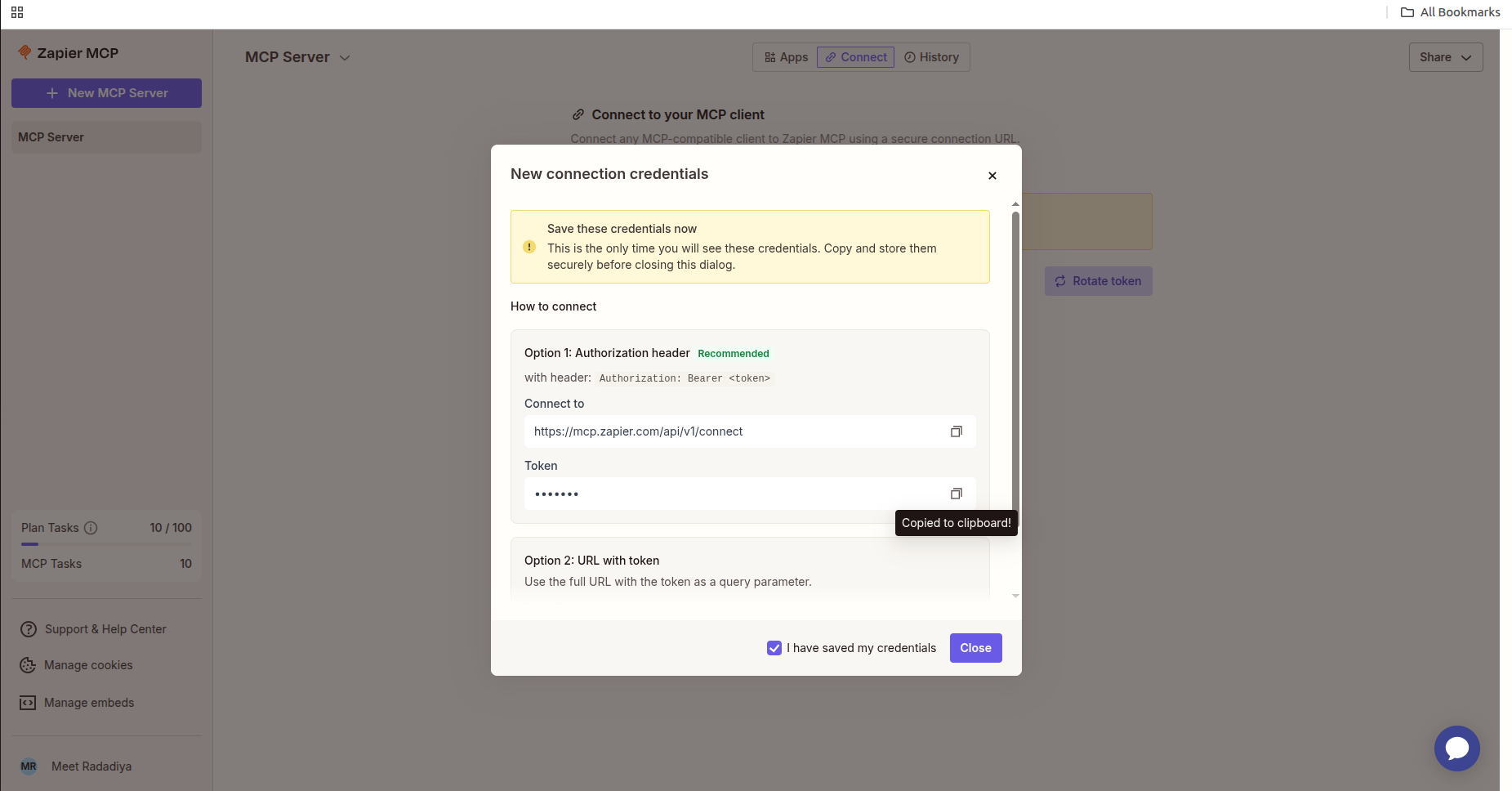
Task: Click the MCP Tasks row
Action: (x=106, y=564)
